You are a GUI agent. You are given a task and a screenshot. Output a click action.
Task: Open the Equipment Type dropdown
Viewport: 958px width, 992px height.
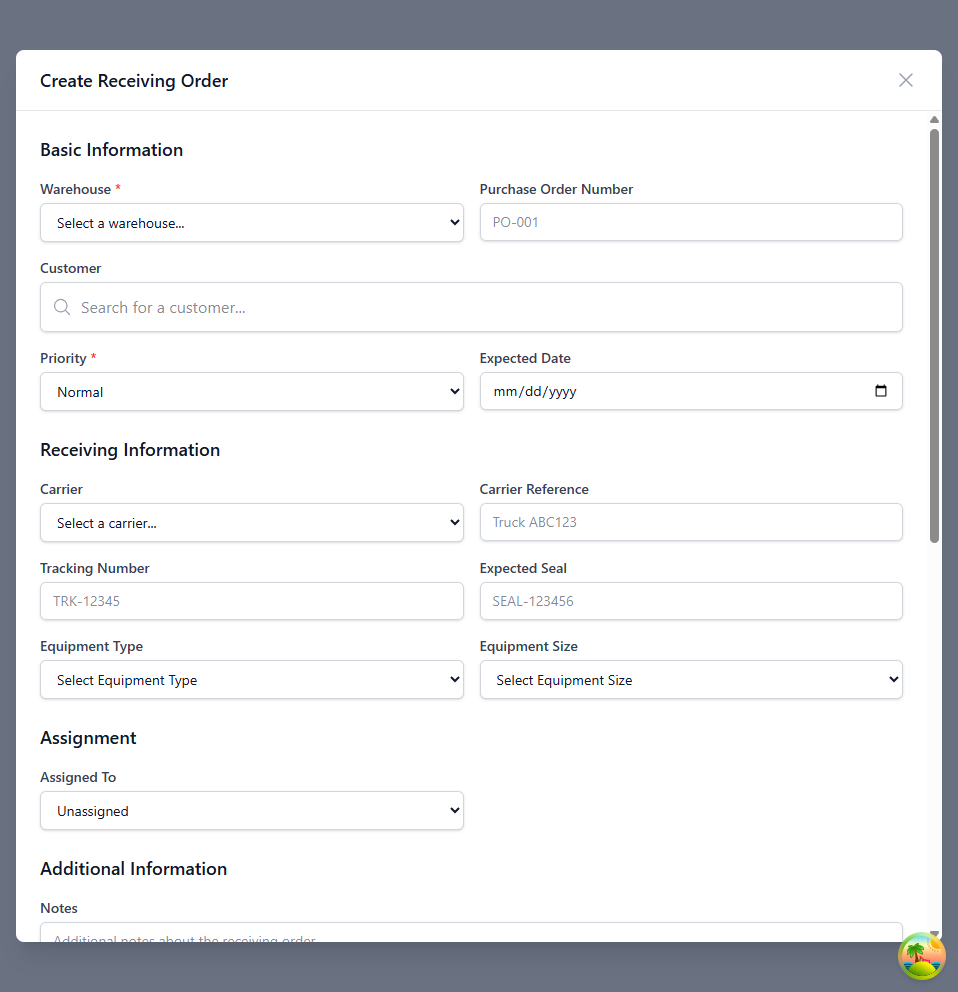click(x=251, y=679)
